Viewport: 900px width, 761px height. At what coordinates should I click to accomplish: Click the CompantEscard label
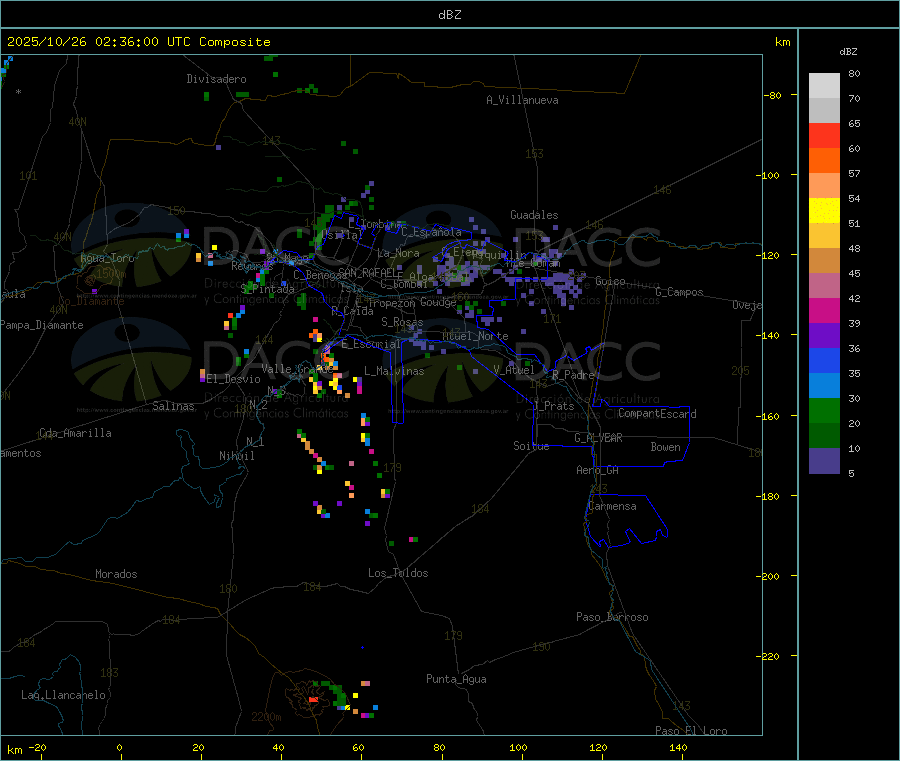pyautogui.click(x=657, y=413)
